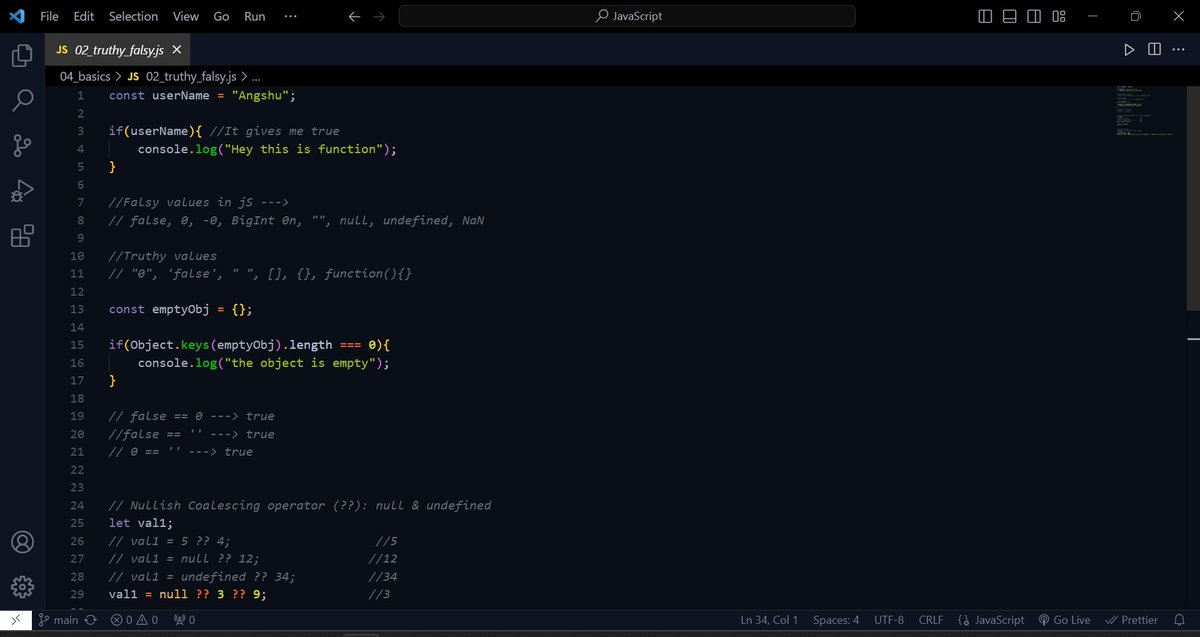Click the "//Falsy values in jS --->" comment
Viewport: 1200px width, 637px height.
(x=199, y=202)
